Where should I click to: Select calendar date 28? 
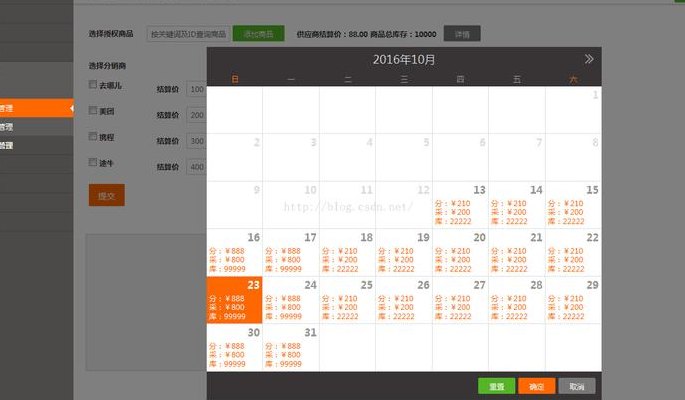[517, 300]
